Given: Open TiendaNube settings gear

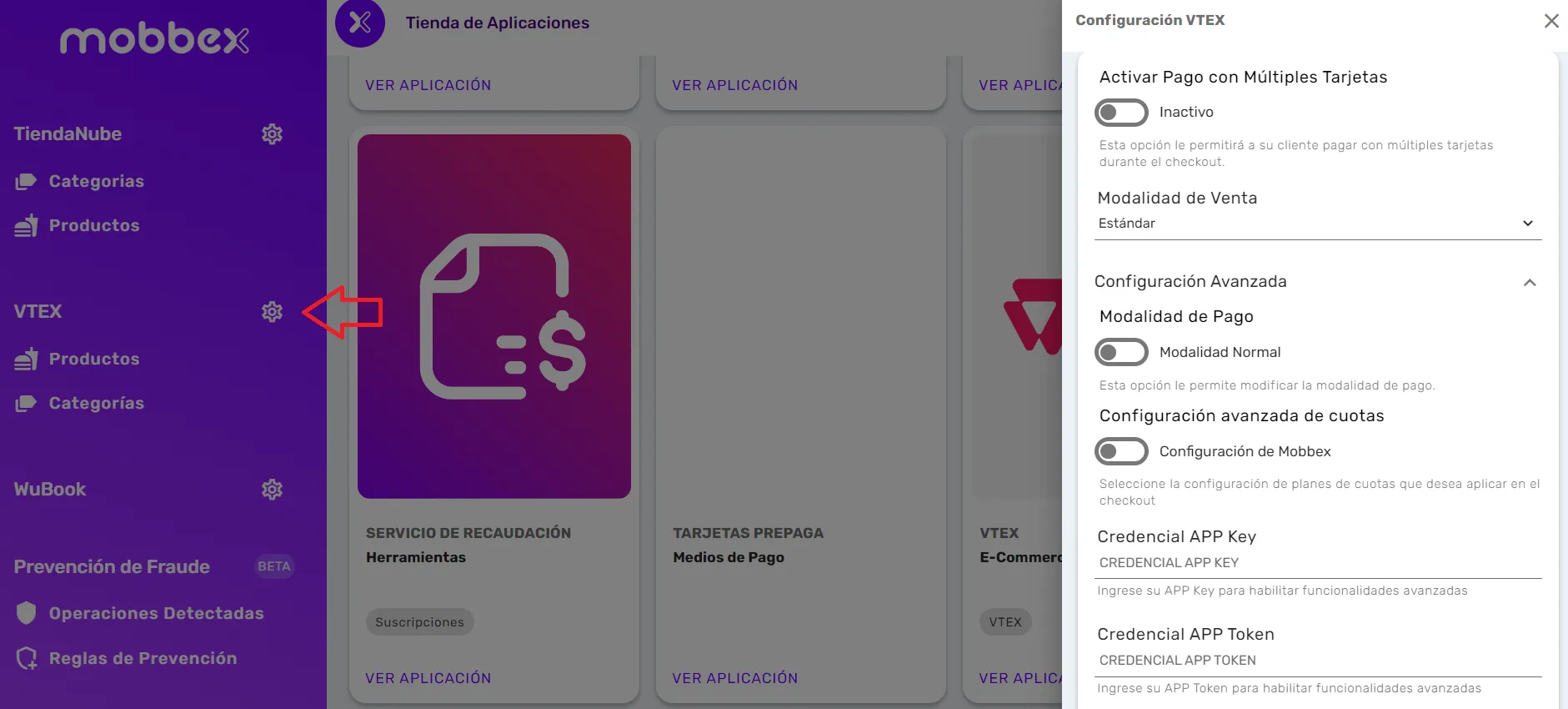Looking at the screenshot, I should 272,134.
